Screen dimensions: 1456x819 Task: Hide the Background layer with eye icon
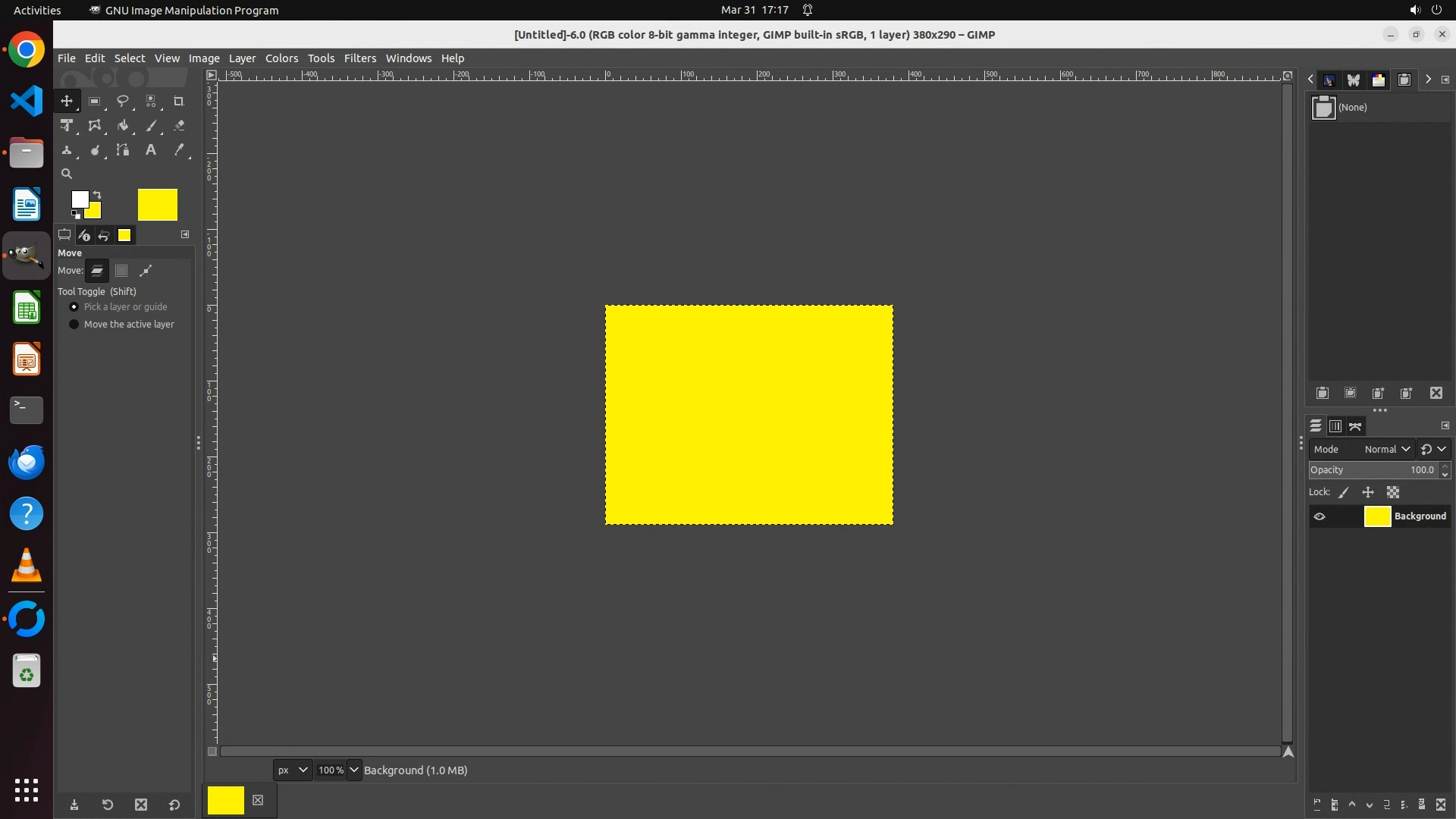click(x=1319, y=516)
